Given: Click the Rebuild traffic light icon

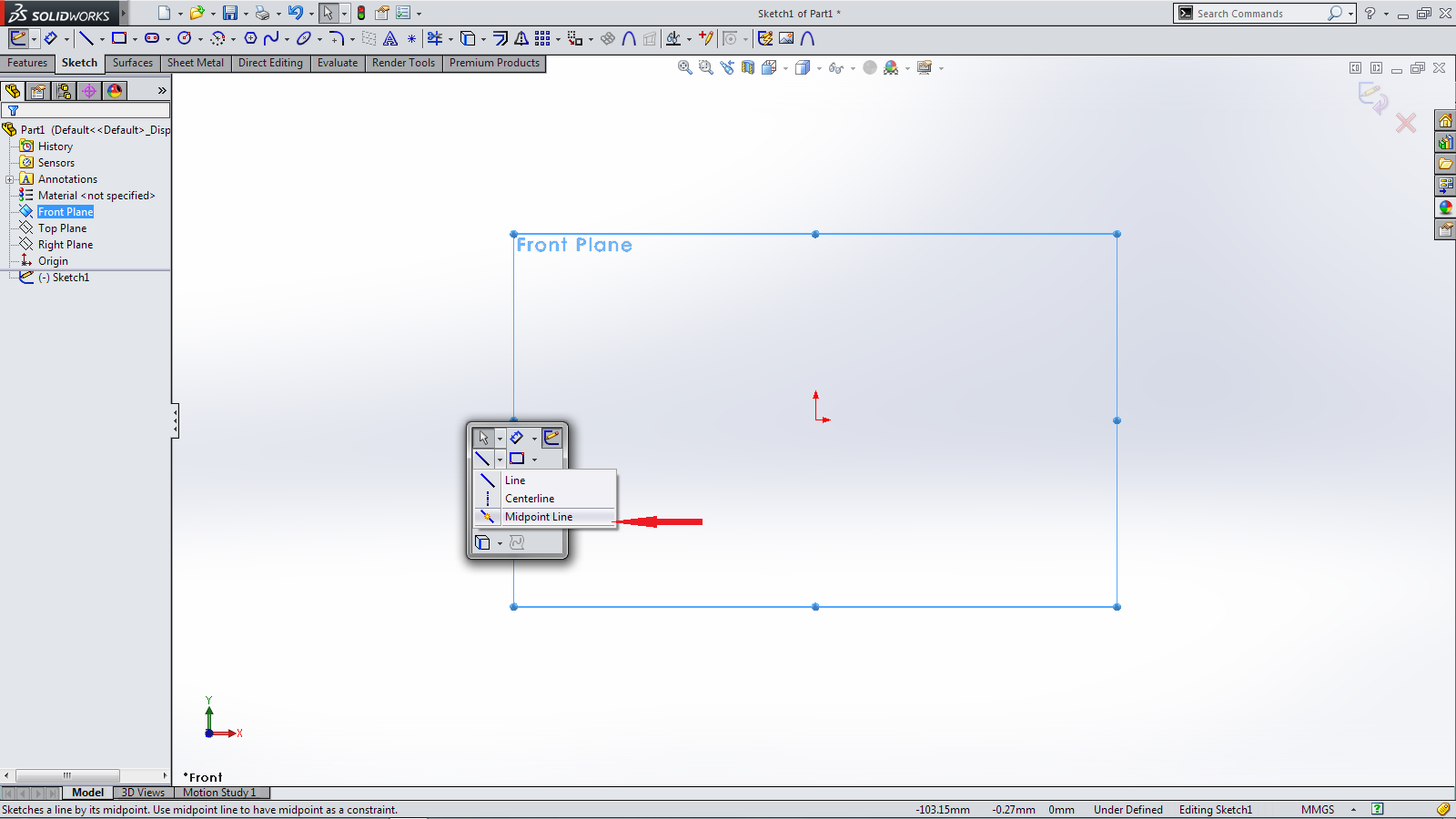Looking at the screenshot, I should pyautogui.click(x=361, y=13).
